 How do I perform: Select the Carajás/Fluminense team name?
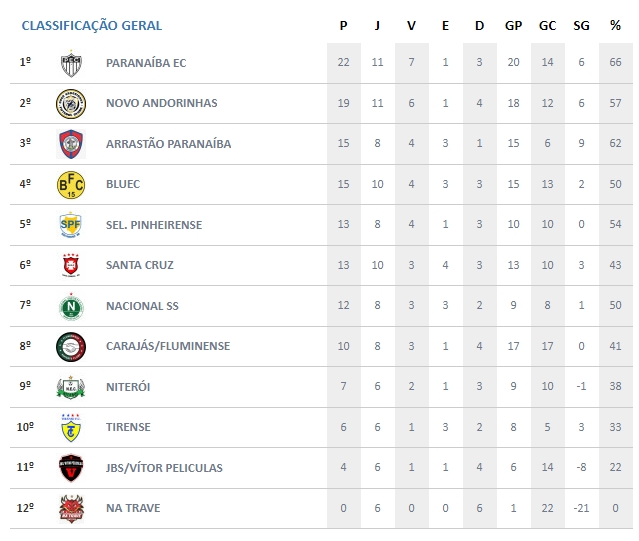tap(168, 346)
